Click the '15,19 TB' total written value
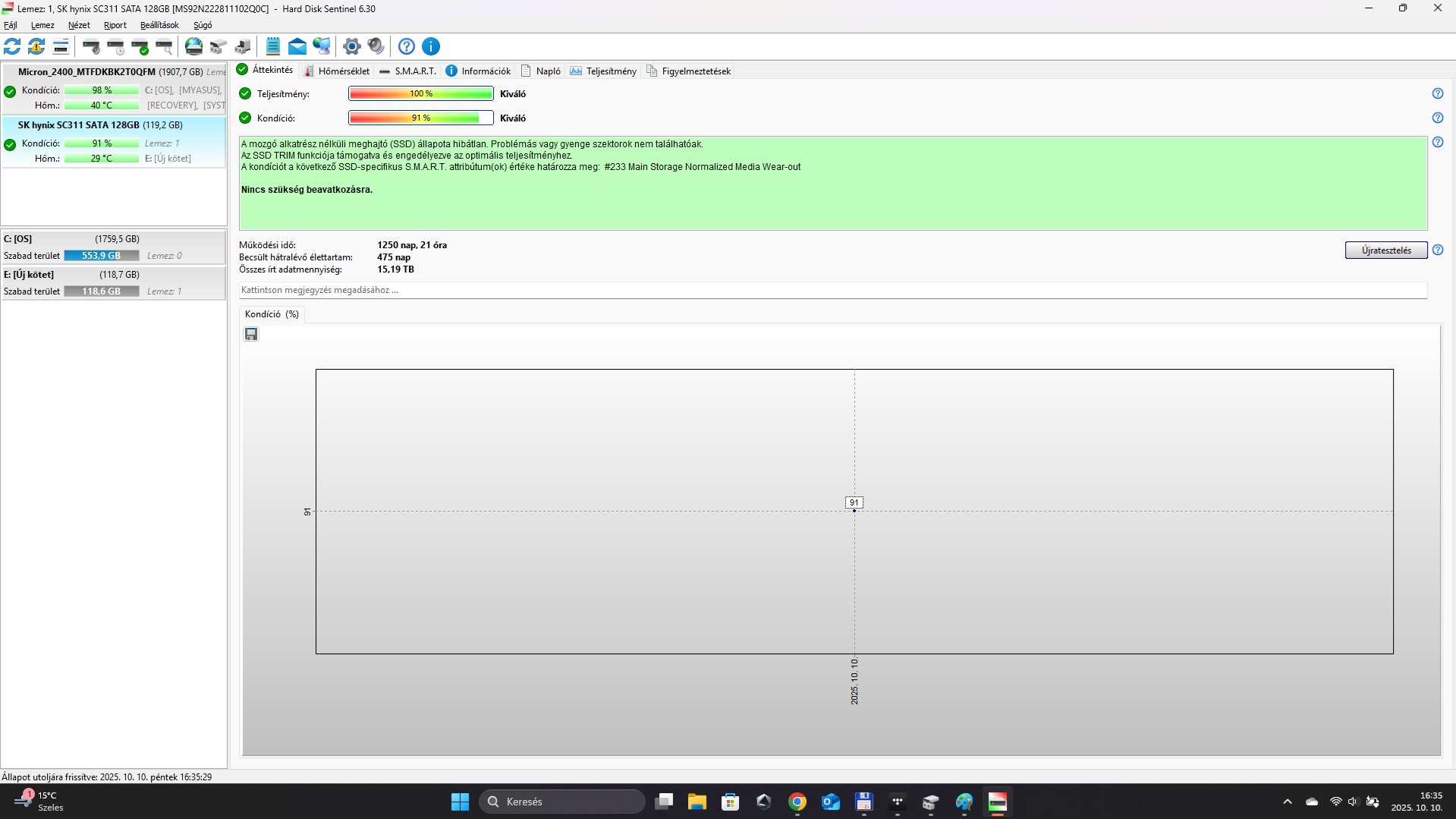The width and height of the screenshot is (1456, 819). click(x=395, y=269)
